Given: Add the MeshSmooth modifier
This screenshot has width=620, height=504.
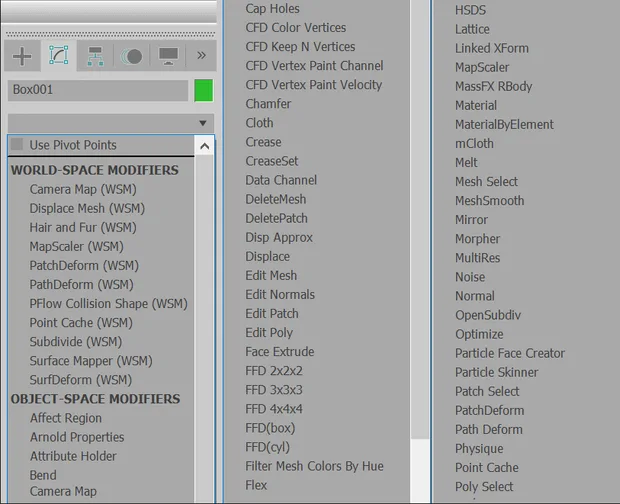Looking at the screenshot, I should tap(490, 201).
